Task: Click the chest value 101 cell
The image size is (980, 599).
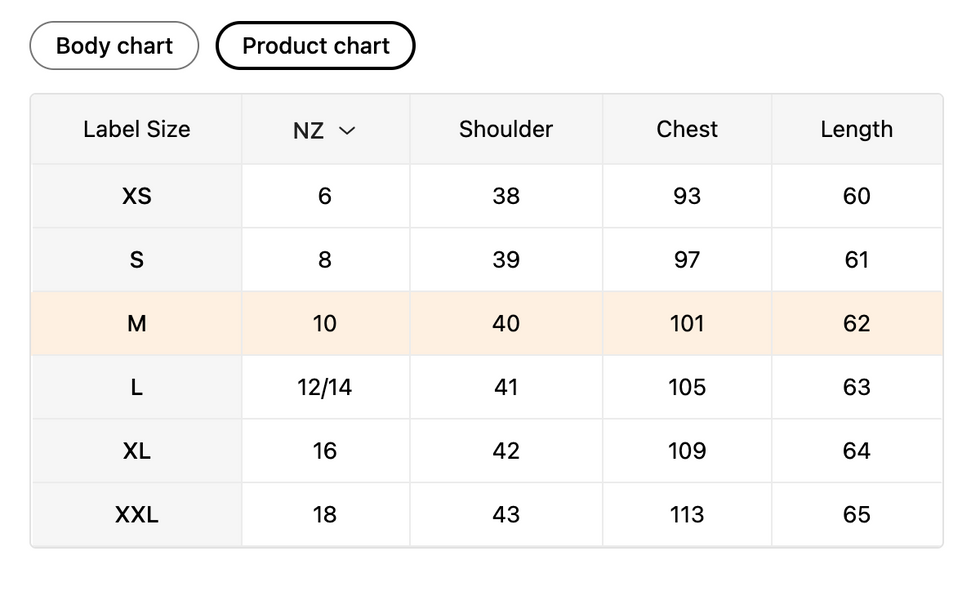Action: [687, 323]
